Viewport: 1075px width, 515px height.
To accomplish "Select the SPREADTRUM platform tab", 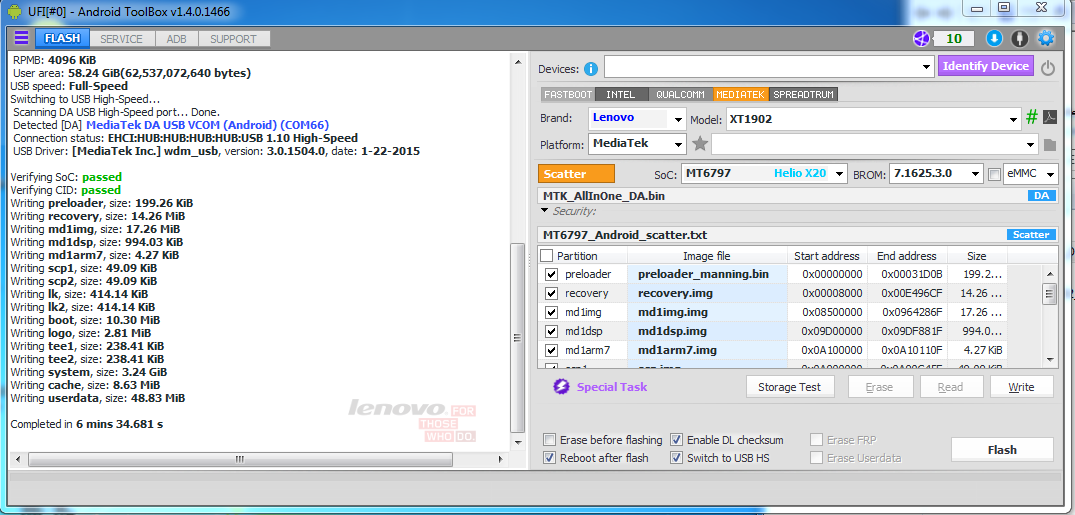I will 804,95.
